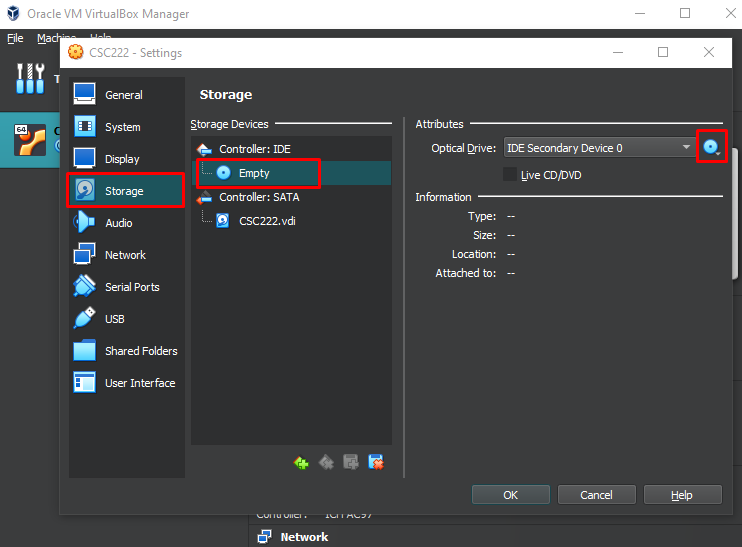This screenshot has width=742, height=547.
Task: Click the optical disk chooser icon
Action: (x=711, y=148)
